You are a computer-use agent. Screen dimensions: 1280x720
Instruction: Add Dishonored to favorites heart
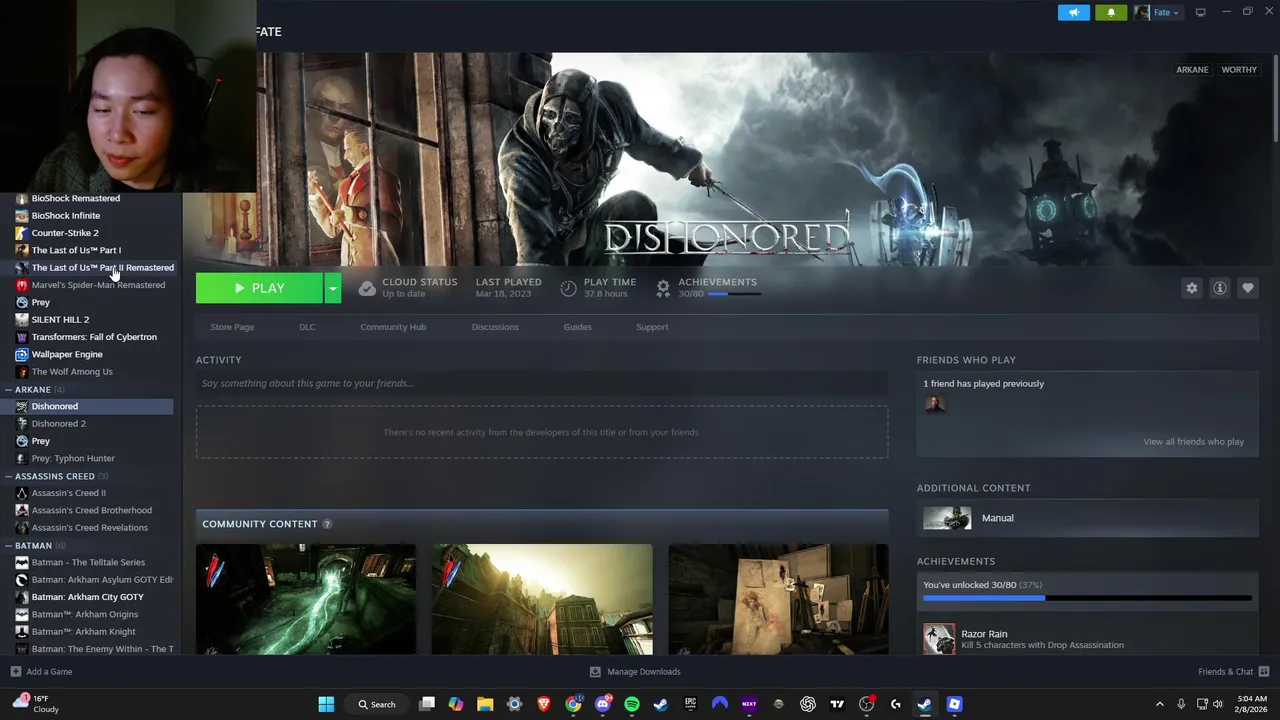pos(1247,288)
